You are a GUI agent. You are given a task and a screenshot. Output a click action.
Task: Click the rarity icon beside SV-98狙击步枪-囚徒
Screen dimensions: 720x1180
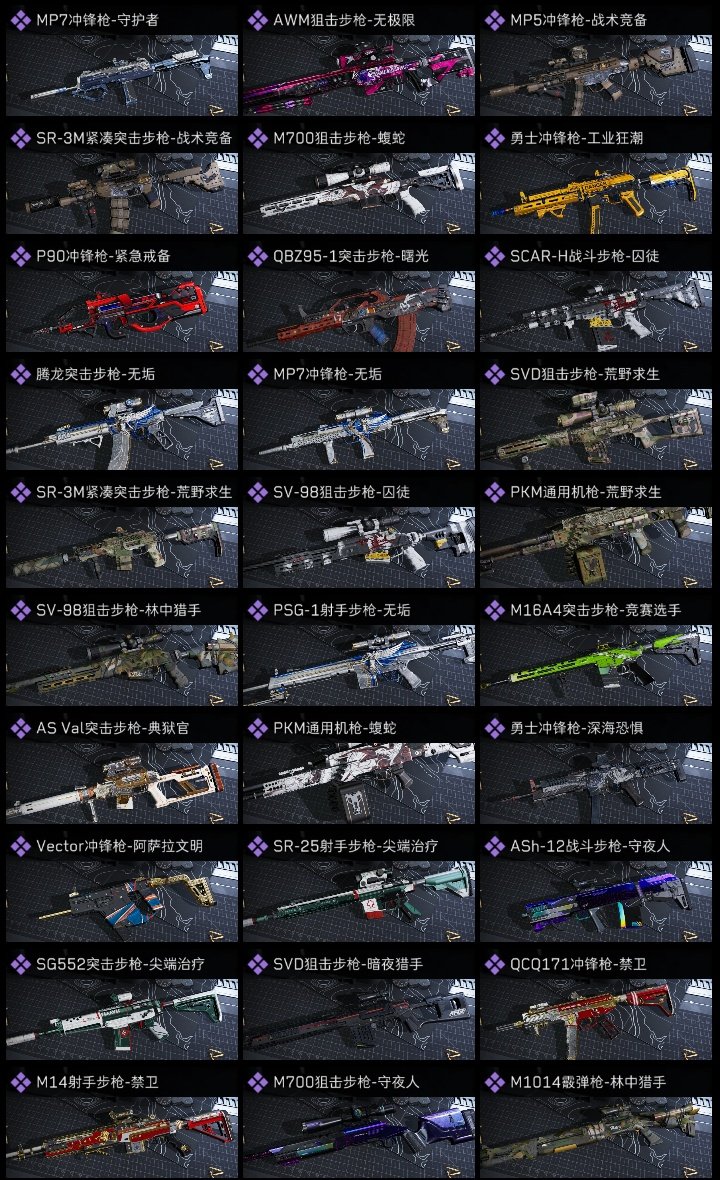[x=258, y=492]
